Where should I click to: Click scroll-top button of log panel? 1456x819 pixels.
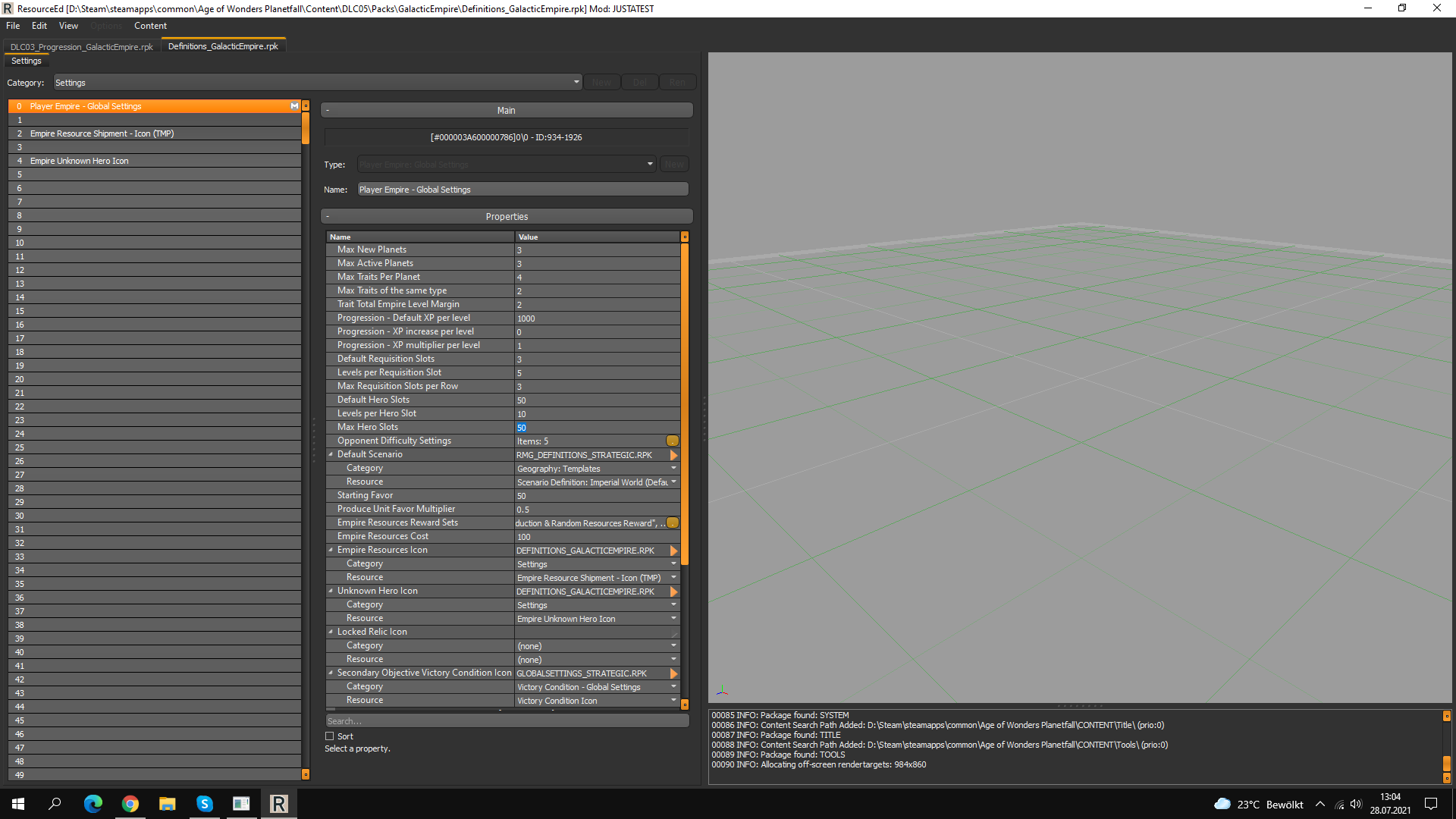pos(1447,716)
